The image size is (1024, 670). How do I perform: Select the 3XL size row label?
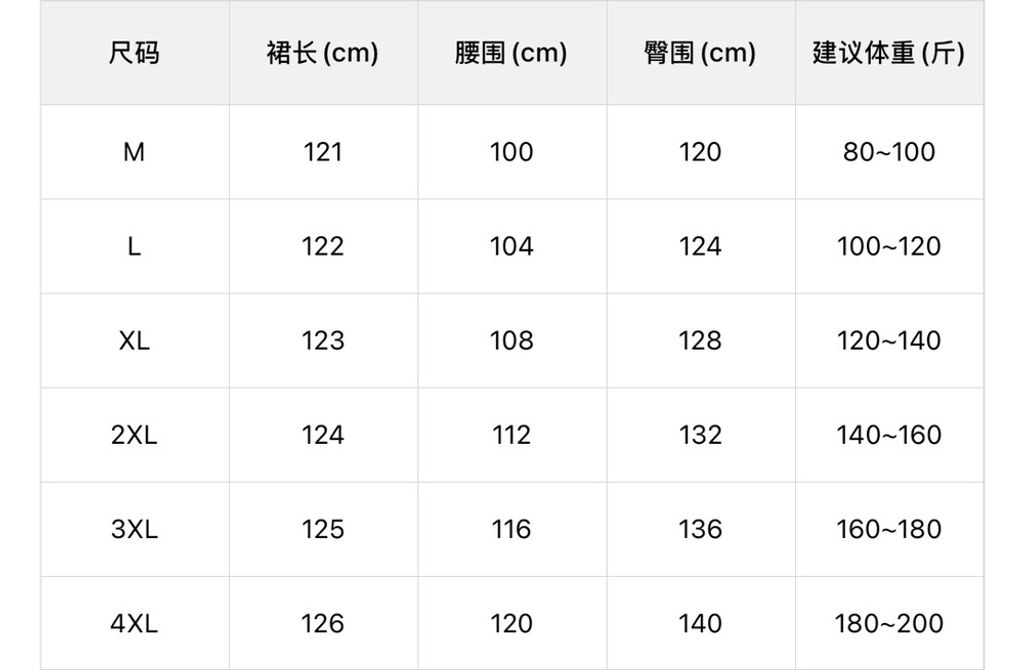tap(134, 529)
